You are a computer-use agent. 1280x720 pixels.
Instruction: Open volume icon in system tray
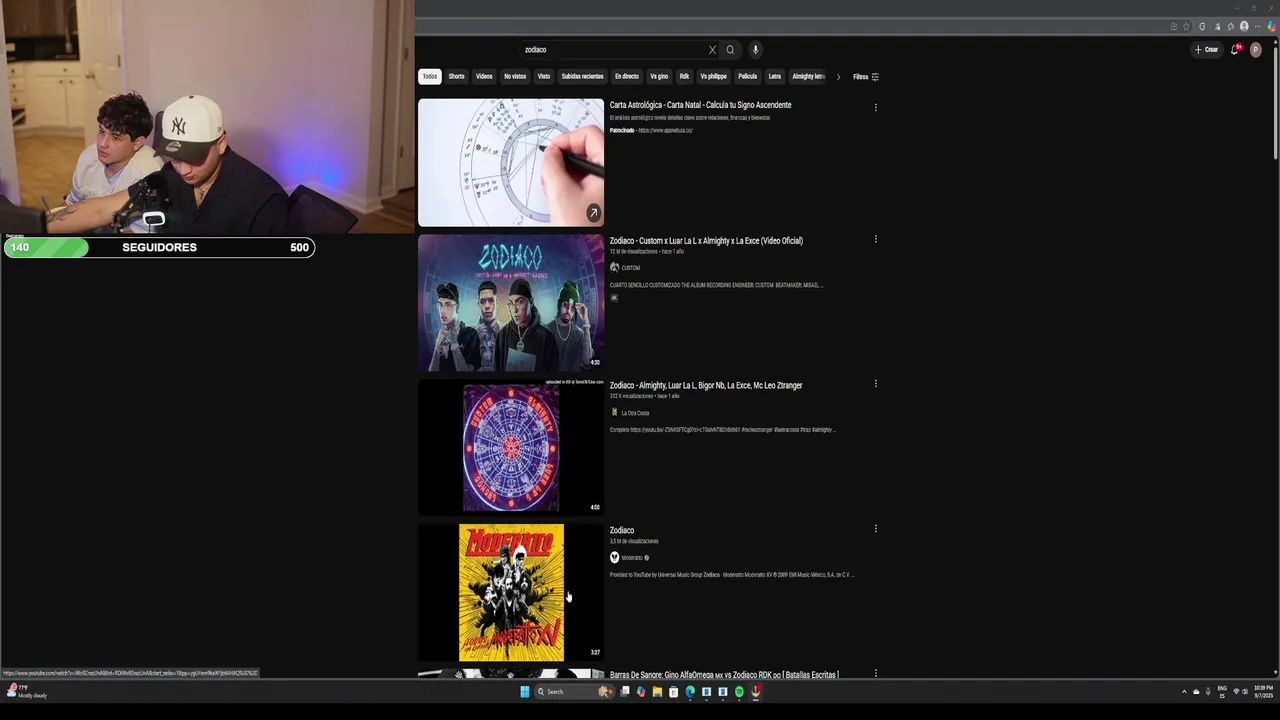pyautogui.click(x=1245, y=691)
